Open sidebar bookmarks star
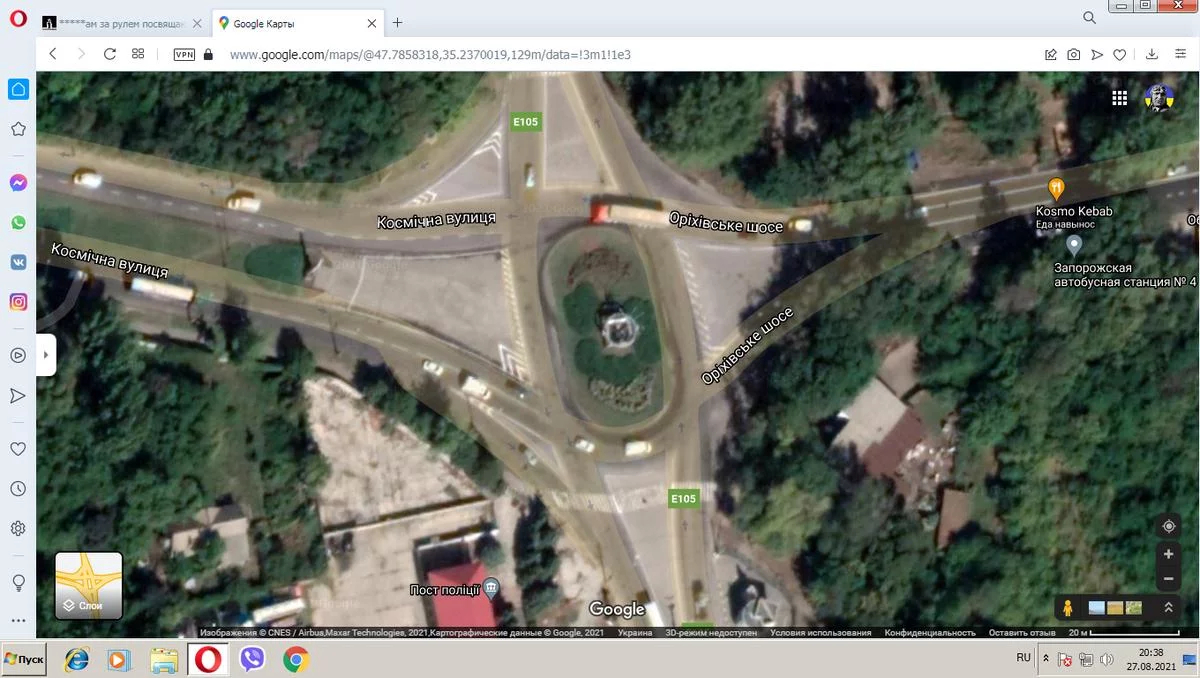The height and width of the screenshot is (678, 1200). coord(18,129)
